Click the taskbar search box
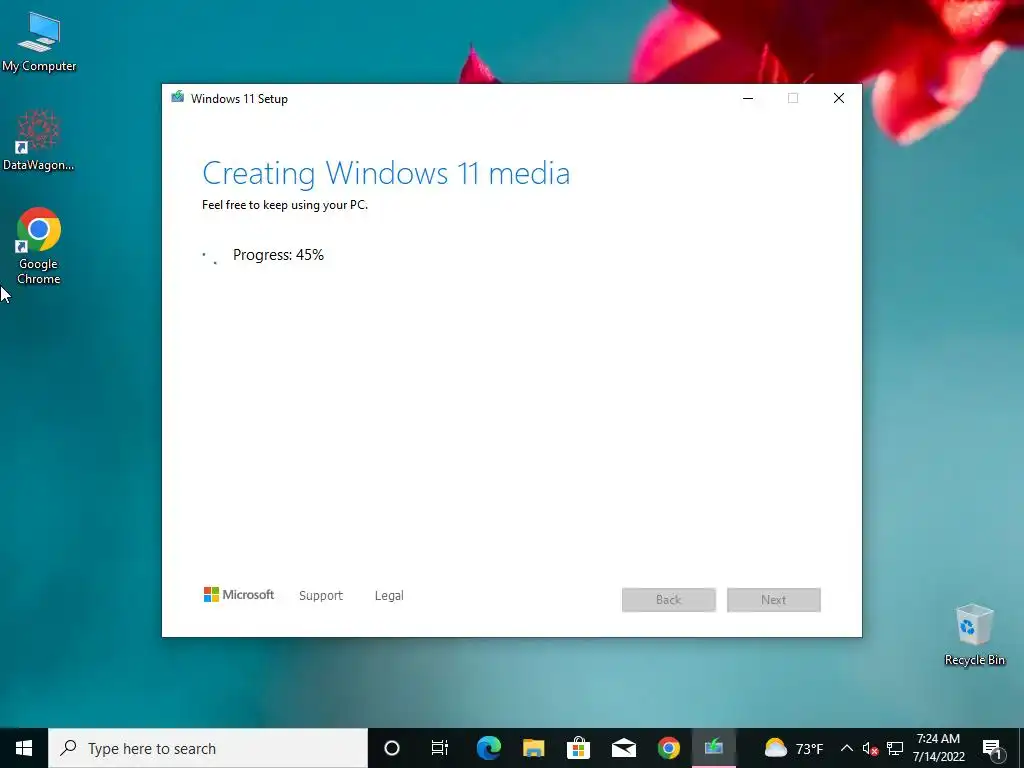 coord(208,748)
